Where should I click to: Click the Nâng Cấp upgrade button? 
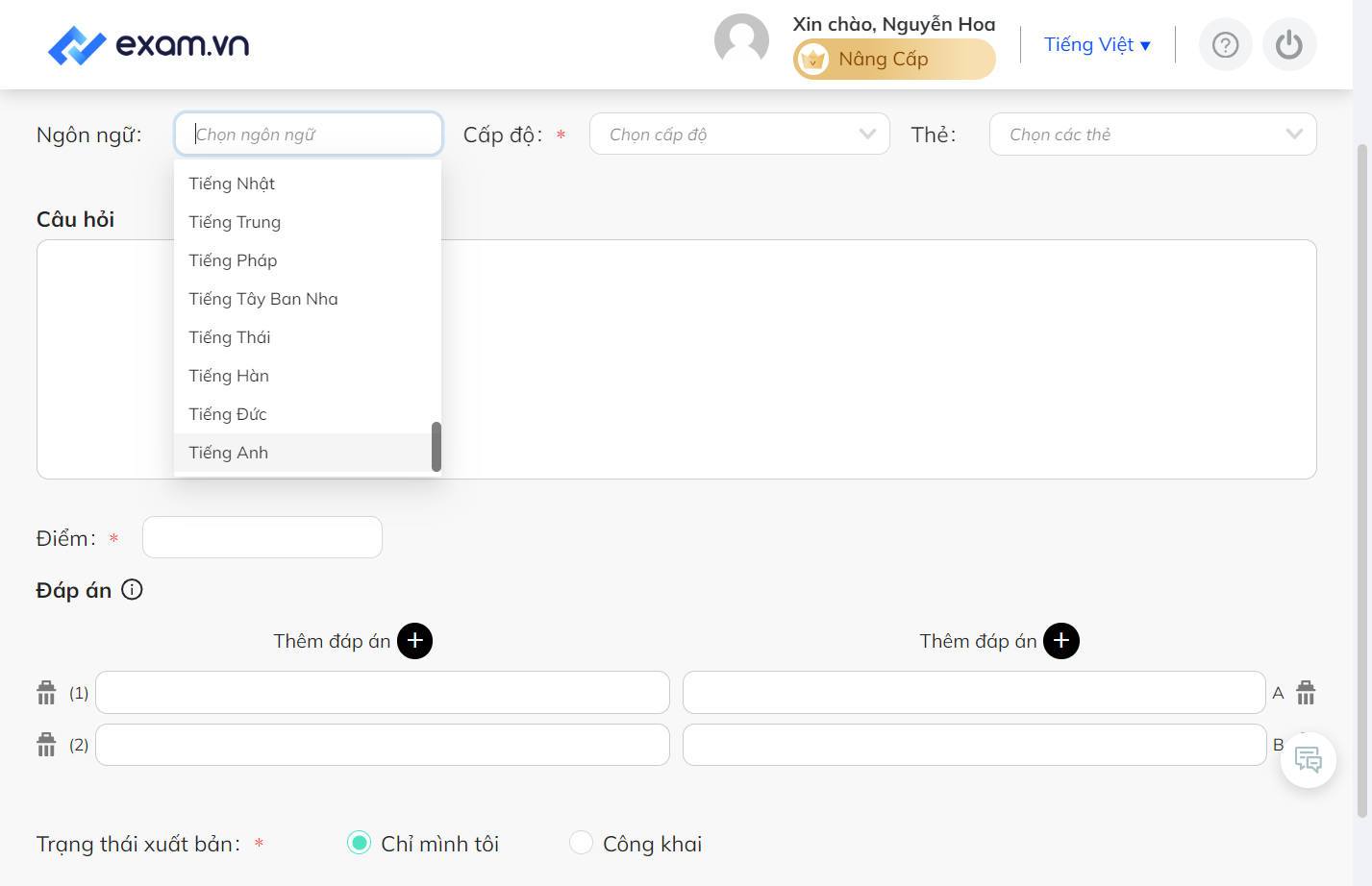click(x=894, y=59)
